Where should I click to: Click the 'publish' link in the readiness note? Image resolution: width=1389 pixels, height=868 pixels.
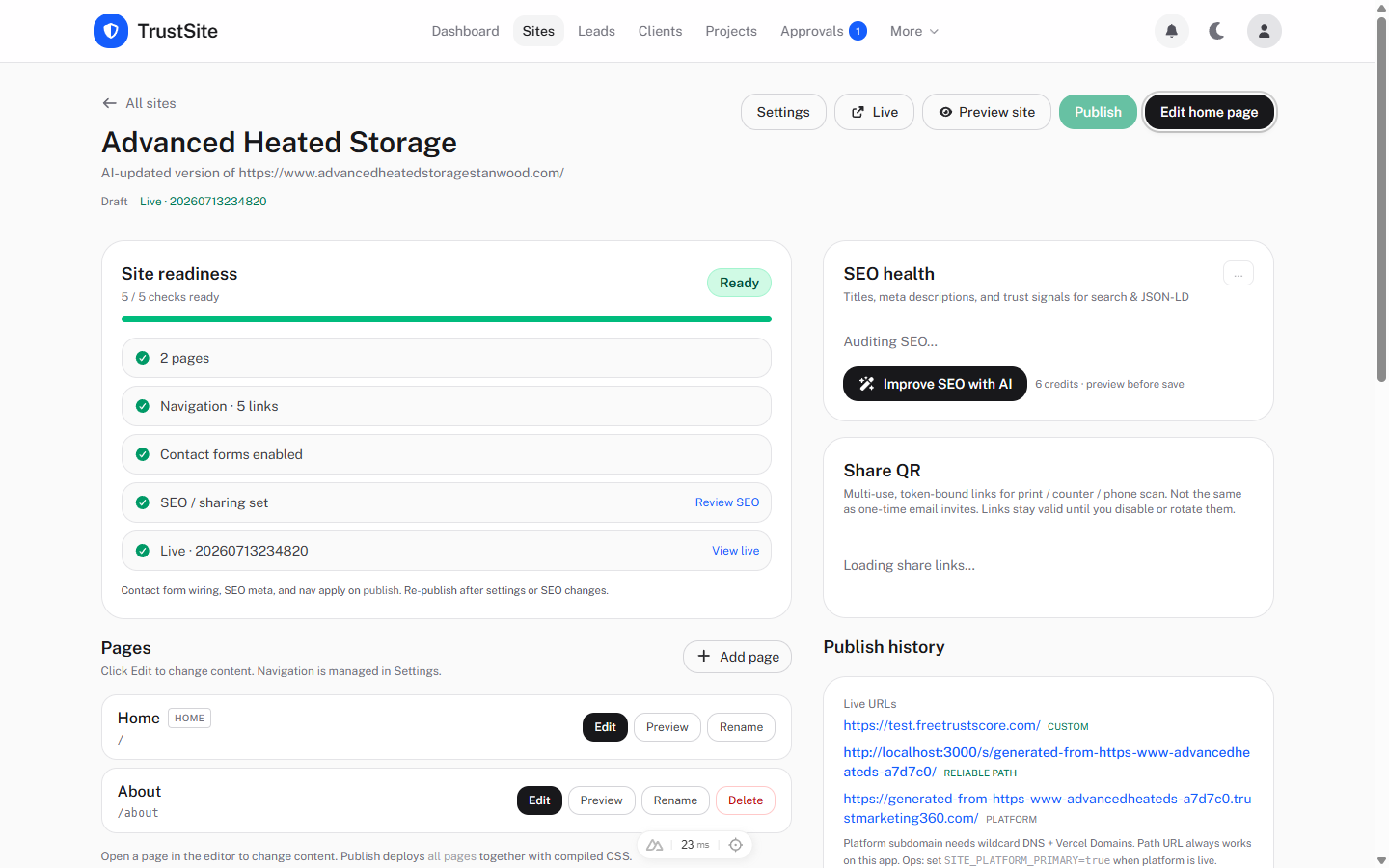coord(381,590)
